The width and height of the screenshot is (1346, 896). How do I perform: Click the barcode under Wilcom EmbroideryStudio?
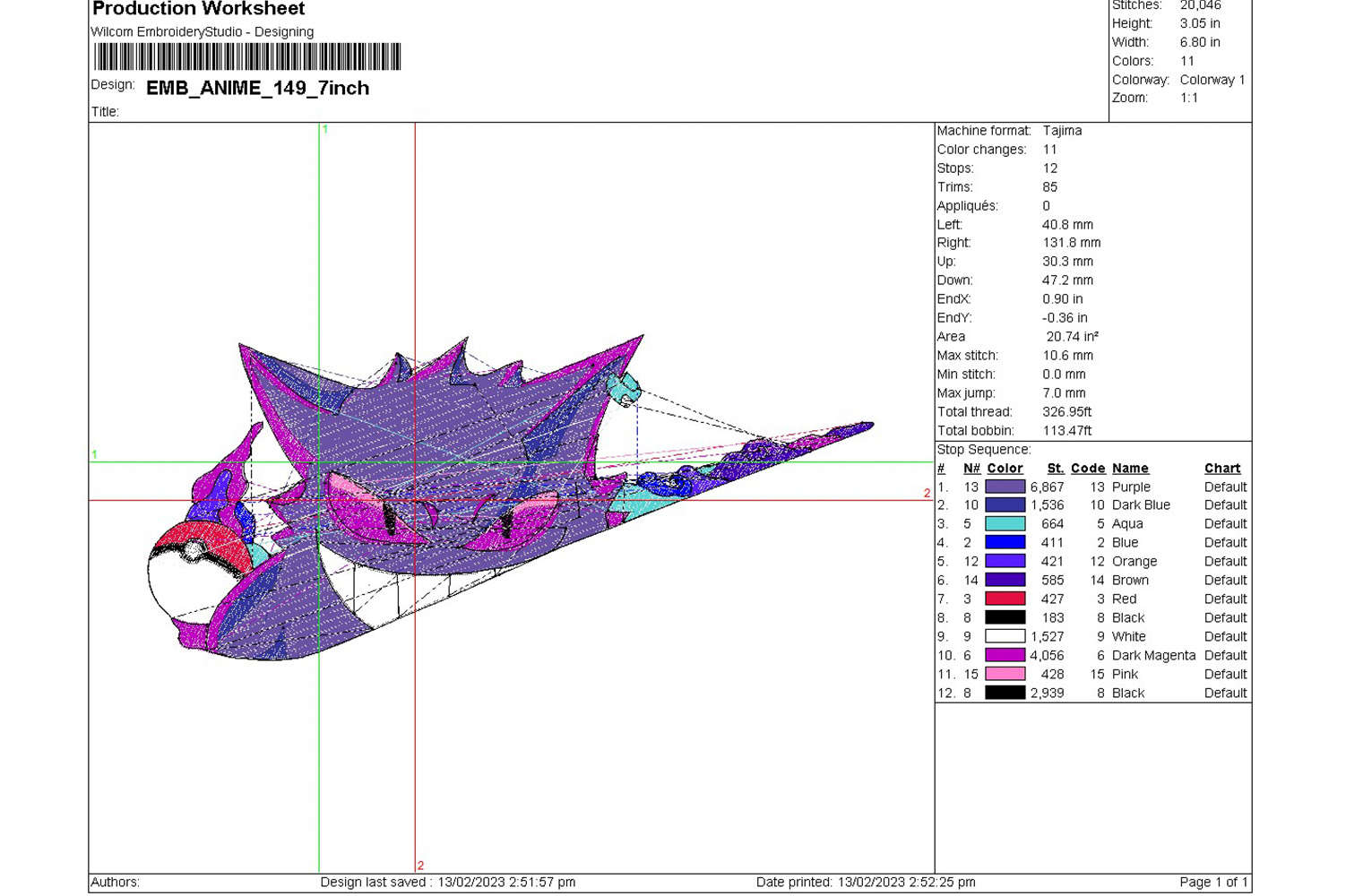pos(247,56)
